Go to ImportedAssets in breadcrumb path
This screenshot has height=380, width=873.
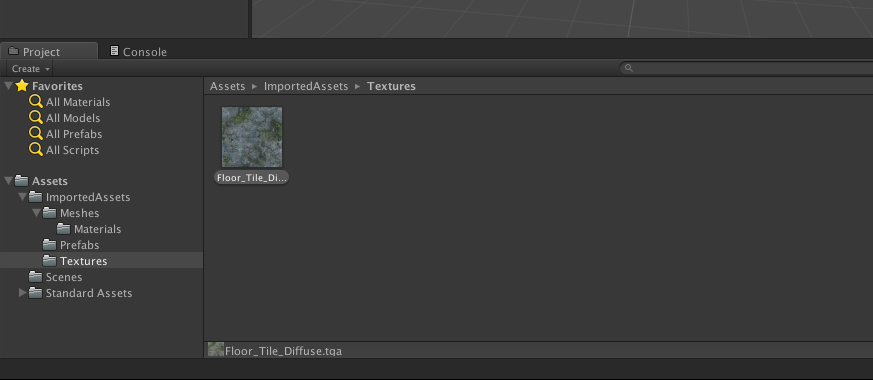[x=306, y=86]
